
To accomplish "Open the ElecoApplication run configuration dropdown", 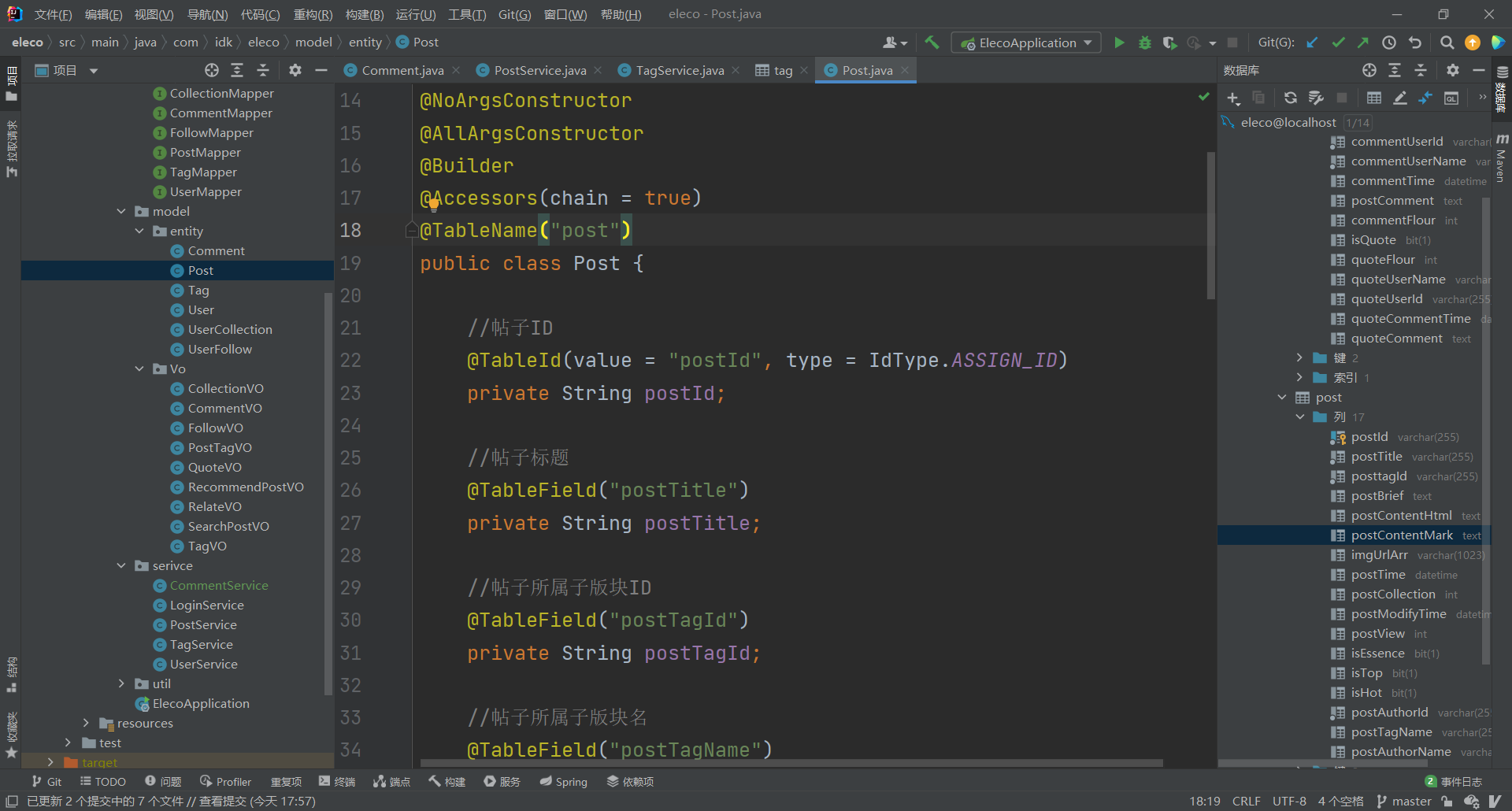I will [1026, 43].
